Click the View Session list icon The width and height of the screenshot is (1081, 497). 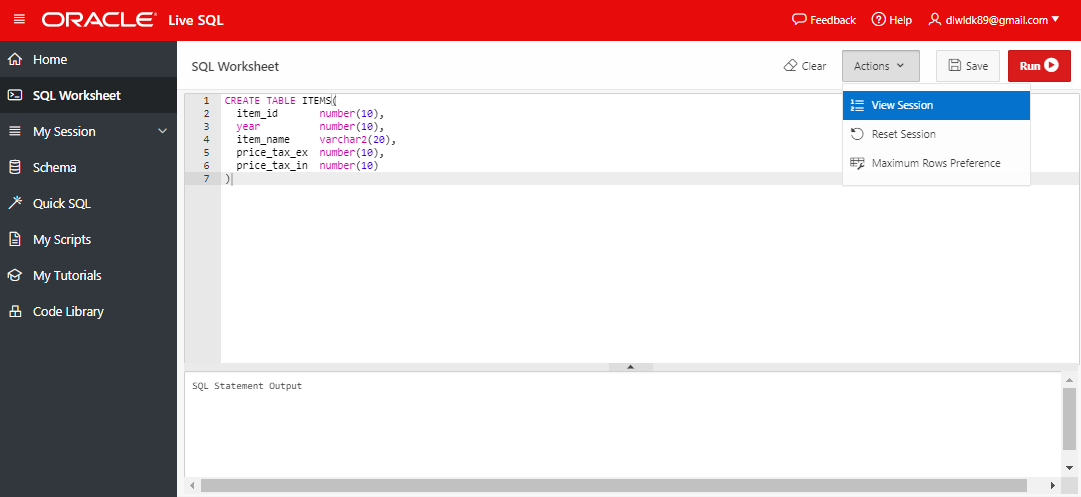tap(858, 105)
